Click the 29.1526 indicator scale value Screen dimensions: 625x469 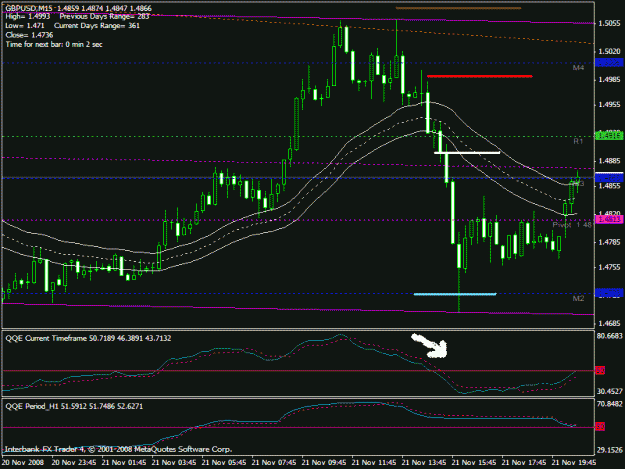tap(609, 450)
